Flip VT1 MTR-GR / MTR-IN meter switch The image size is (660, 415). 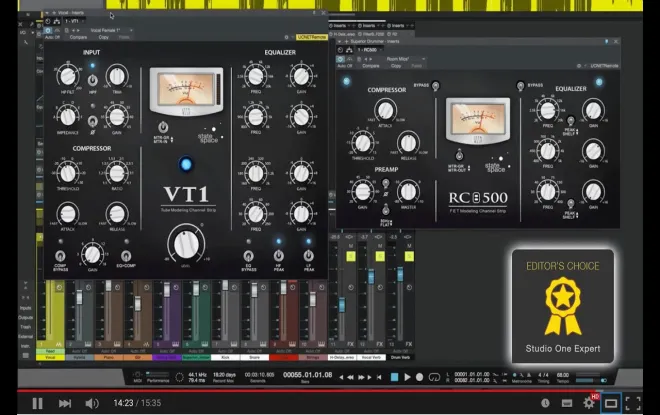(x=163, y=127)
